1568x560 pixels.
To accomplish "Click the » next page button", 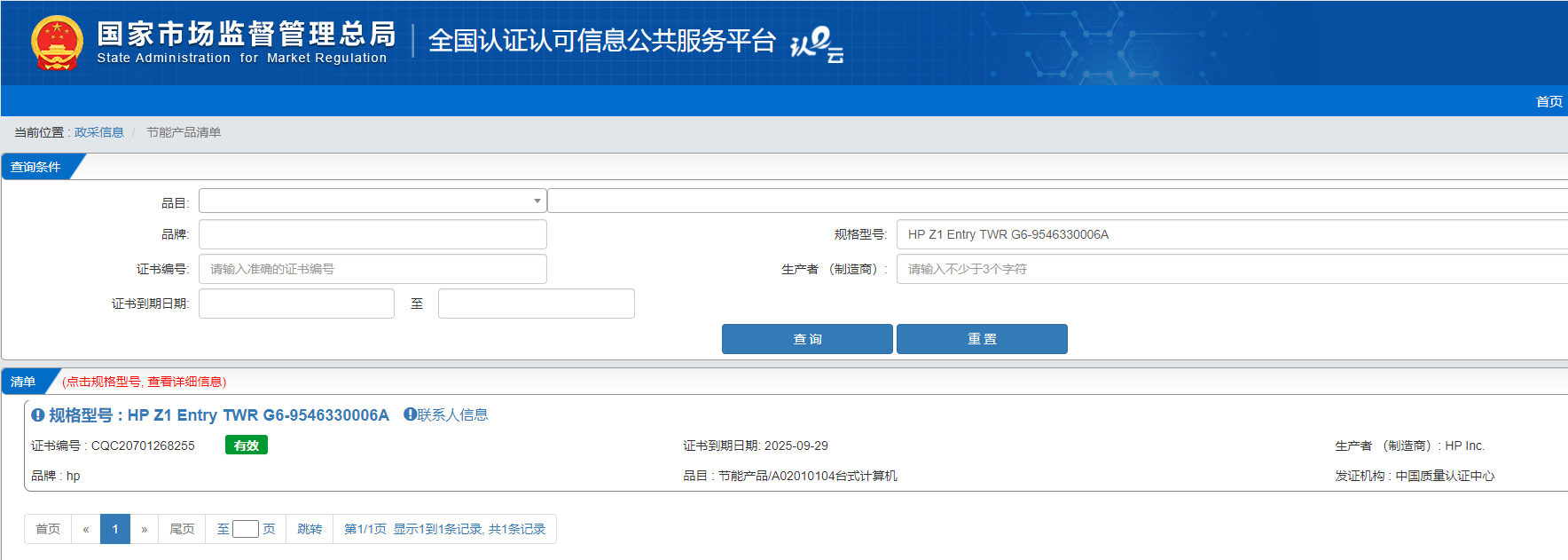I will [x=145, y=529].
